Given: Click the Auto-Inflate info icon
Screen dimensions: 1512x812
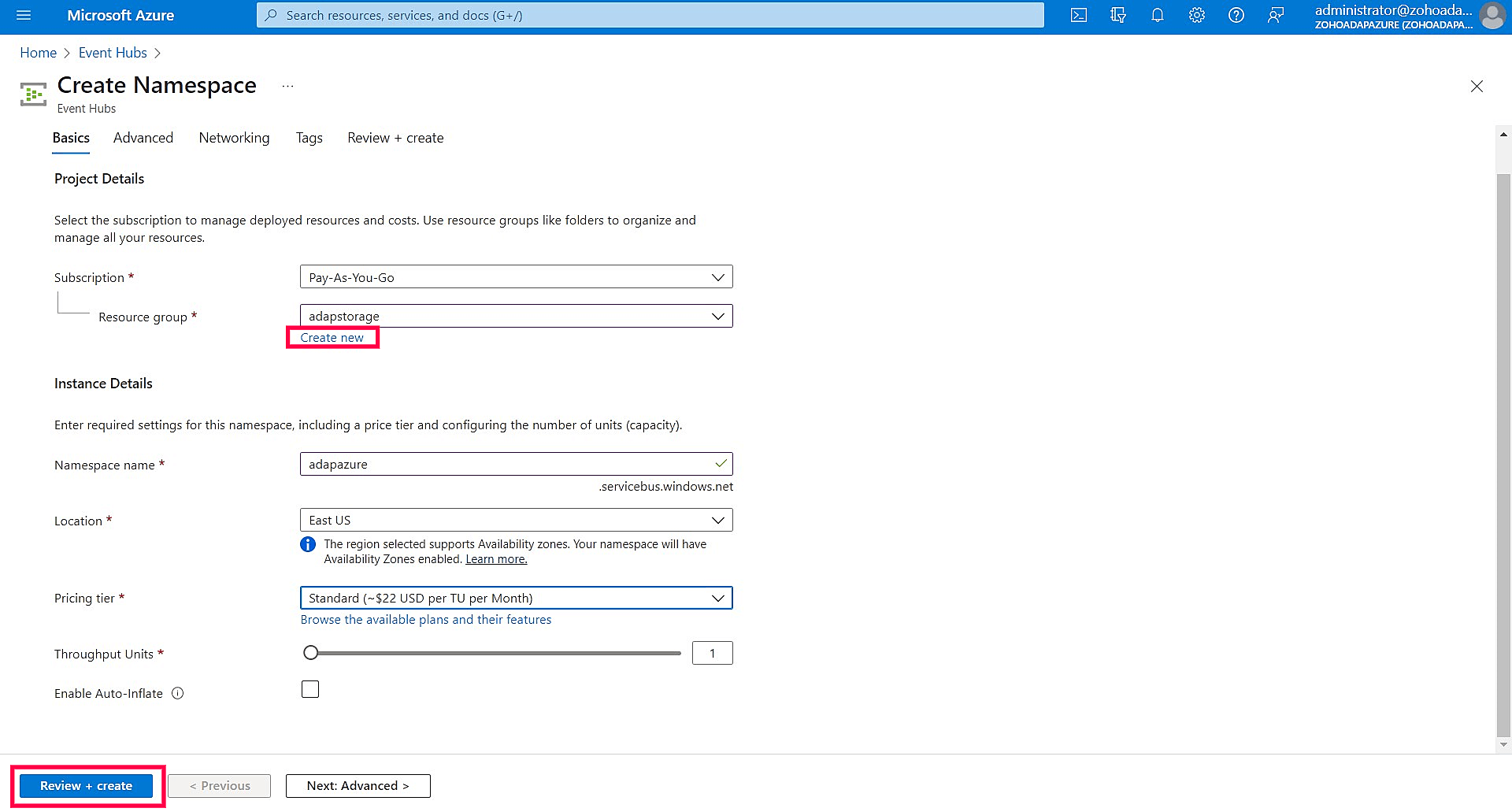Looking at the screenshot, I should tap(178, 693).
